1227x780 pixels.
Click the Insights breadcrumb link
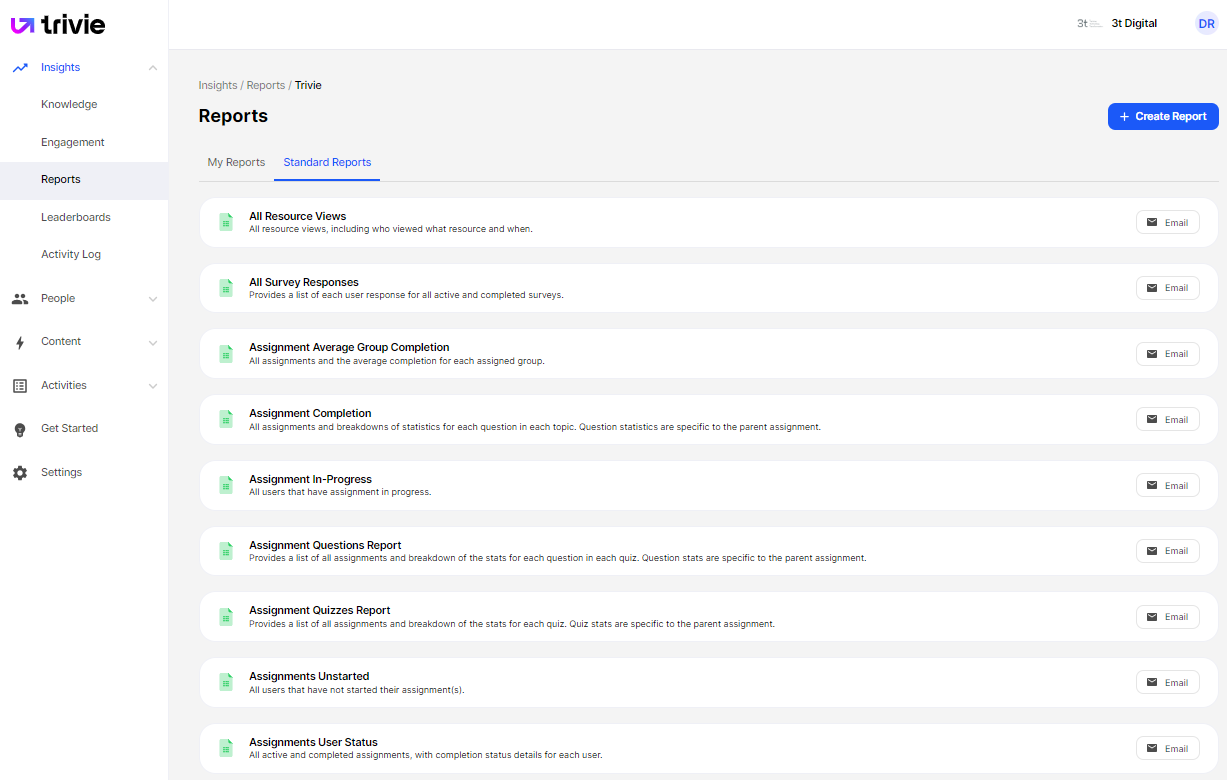coord(218,85)
